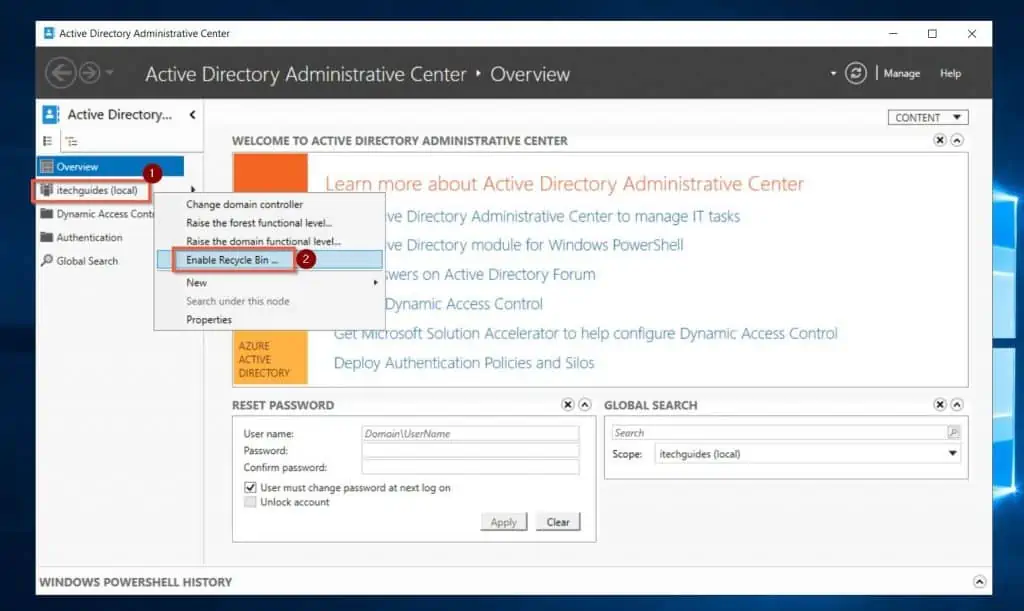Select Properties in the context menu
The width and height of the screenshot is (1024, 611).
click(x=209, y=320)
